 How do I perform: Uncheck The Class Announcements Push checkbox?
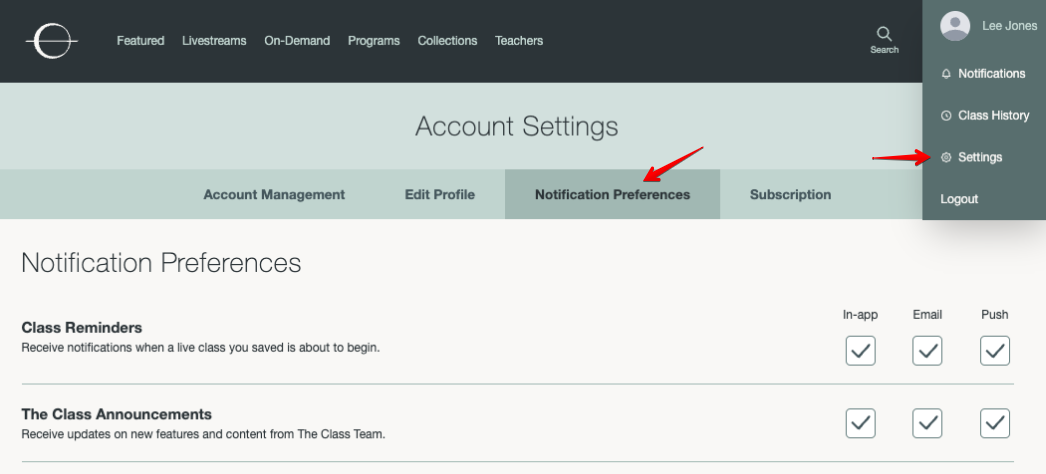tap(994, 423)
